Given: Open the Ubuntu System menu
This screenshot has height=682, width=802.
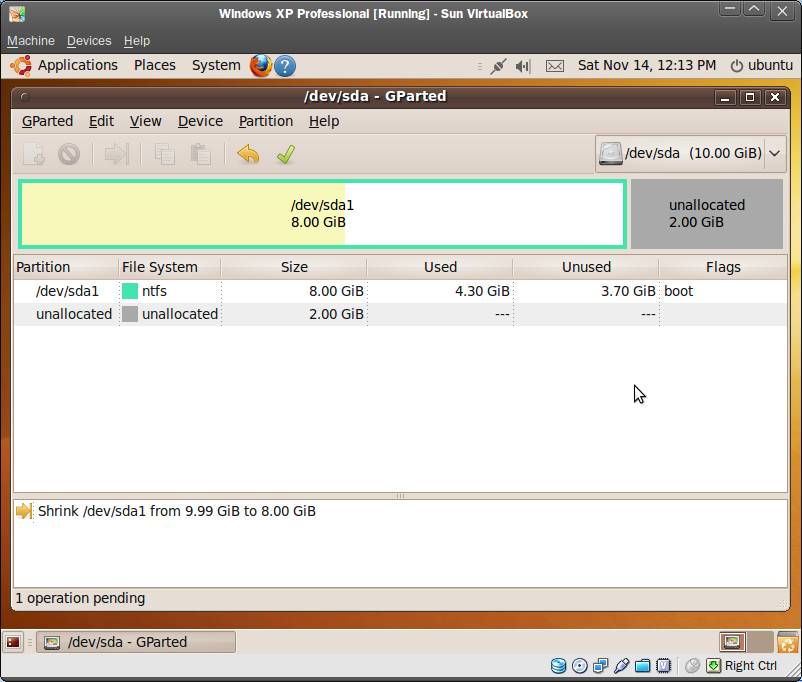Looking at the screenshot, I should (x=216, y=65).
